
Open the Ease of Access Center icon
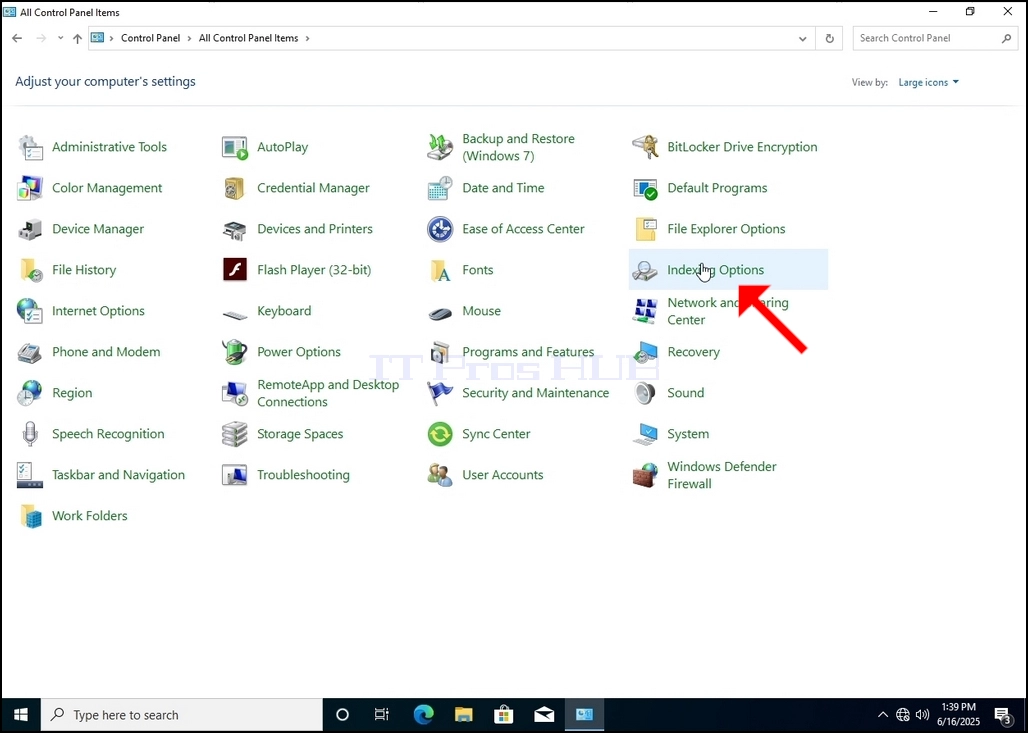point(440,229)
